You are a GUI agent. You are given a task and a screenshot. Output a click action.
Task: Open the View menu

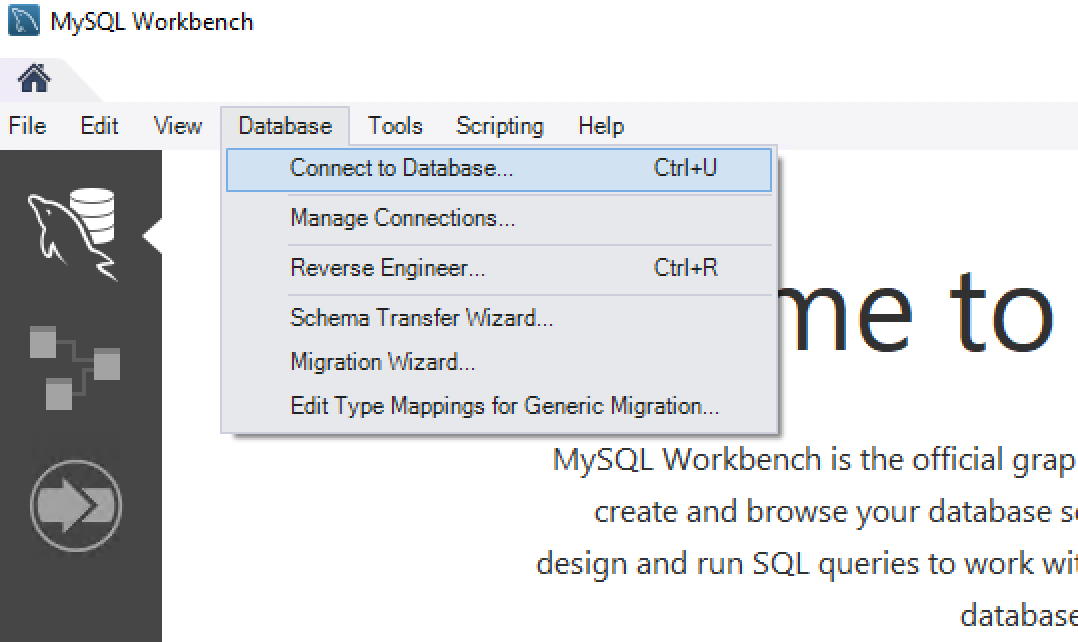point(178,126)
